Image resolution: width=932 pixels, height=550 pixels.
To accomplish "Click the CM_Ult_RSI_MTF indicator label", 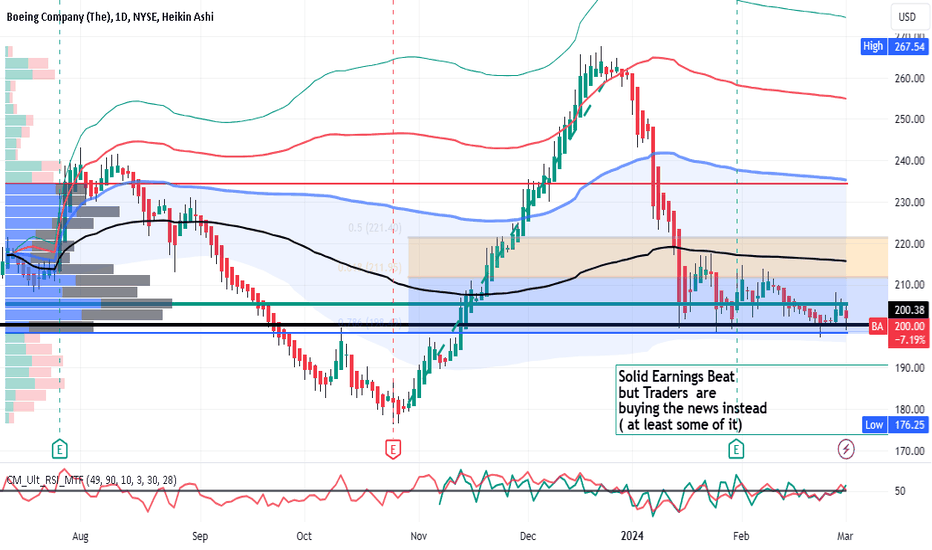I will pos(92,480).
